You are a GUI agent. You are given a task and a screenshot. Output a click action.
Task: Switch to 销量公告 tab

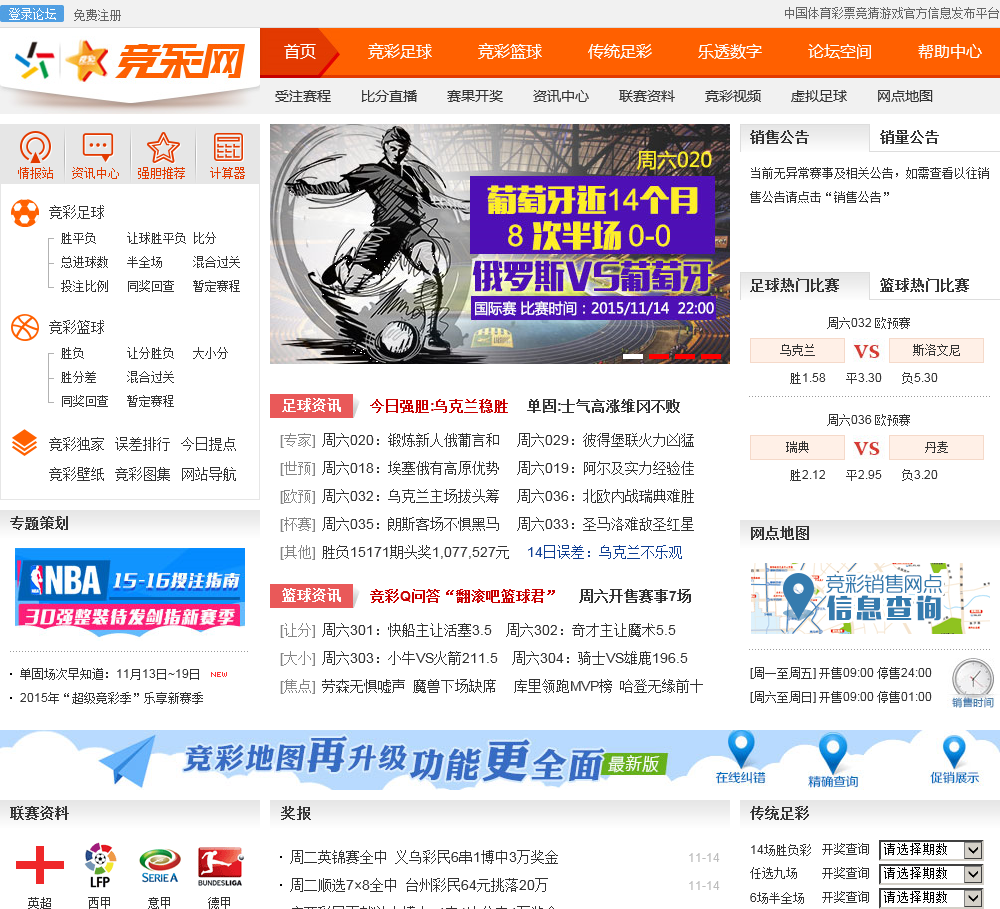pos(909,137)
